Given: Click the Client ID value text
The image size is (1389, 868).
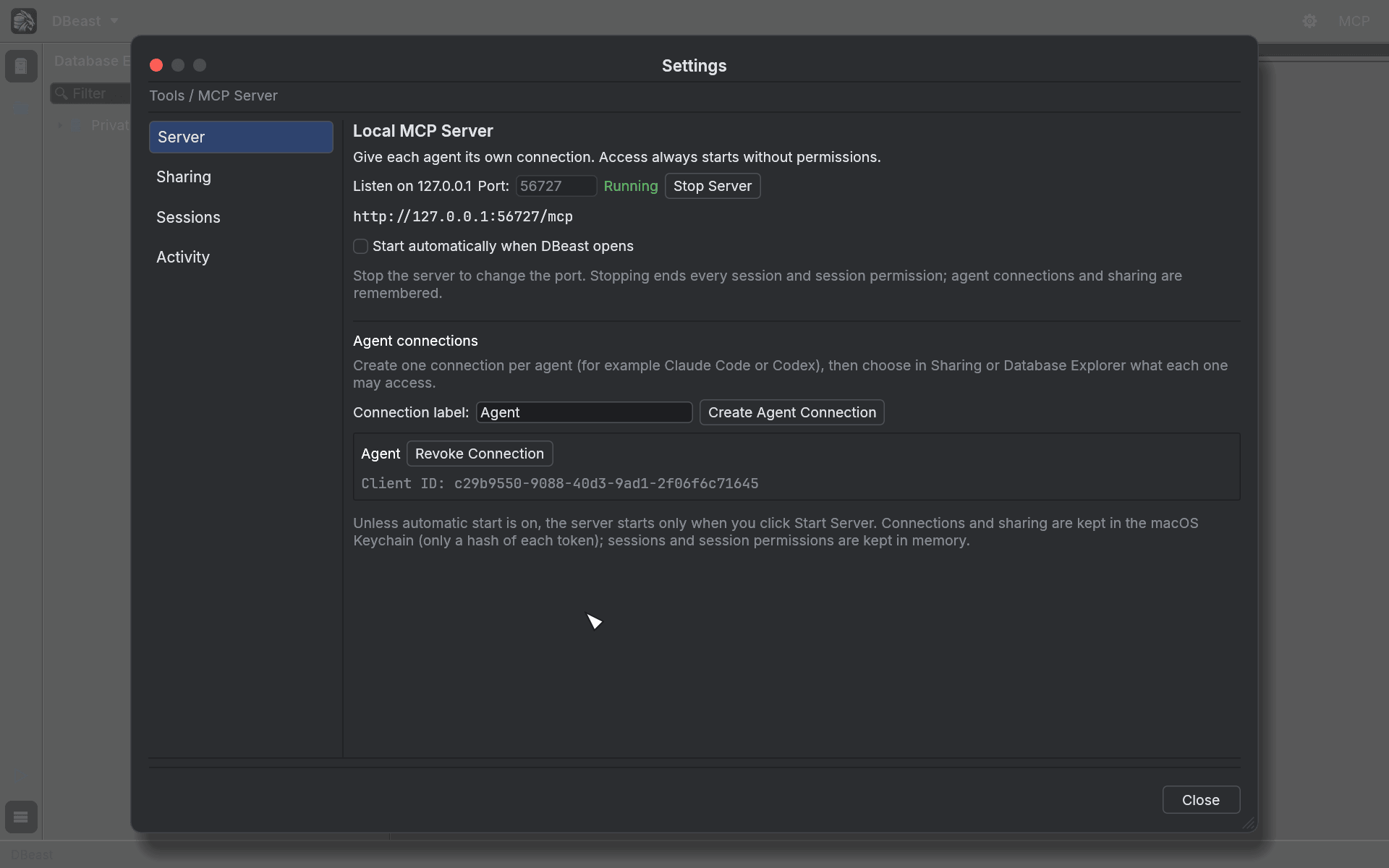Looking at the screenshot, I should coord(606,483).
